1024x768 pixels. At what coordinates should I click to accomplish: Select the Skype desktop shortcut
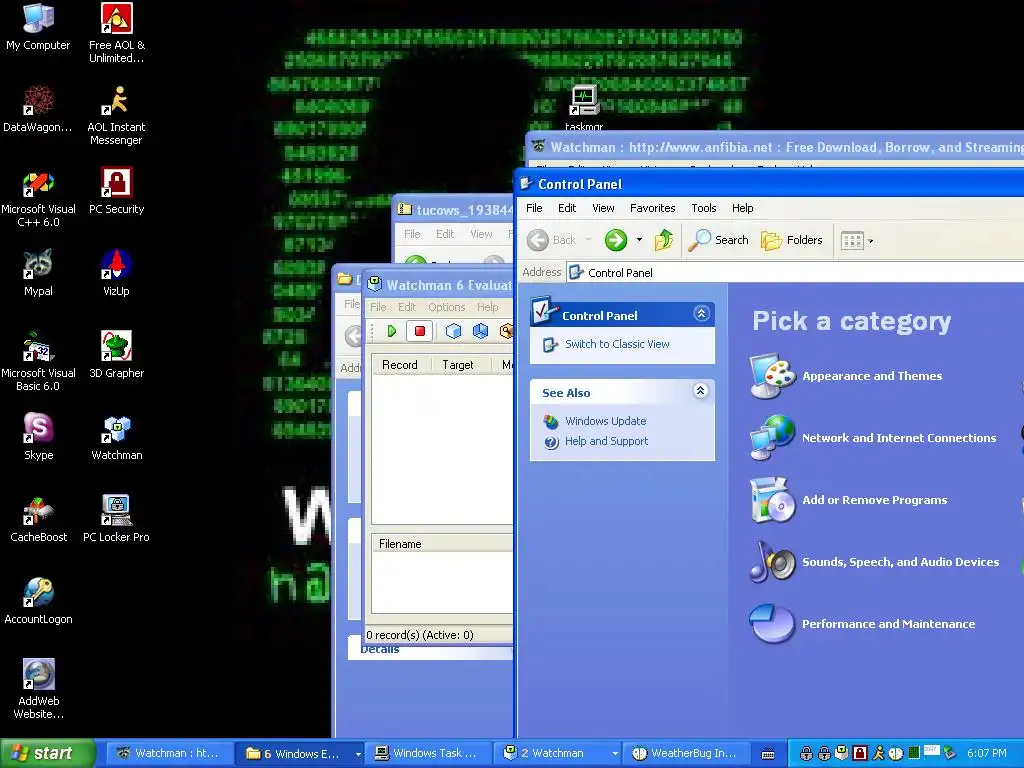click(38, 437)
